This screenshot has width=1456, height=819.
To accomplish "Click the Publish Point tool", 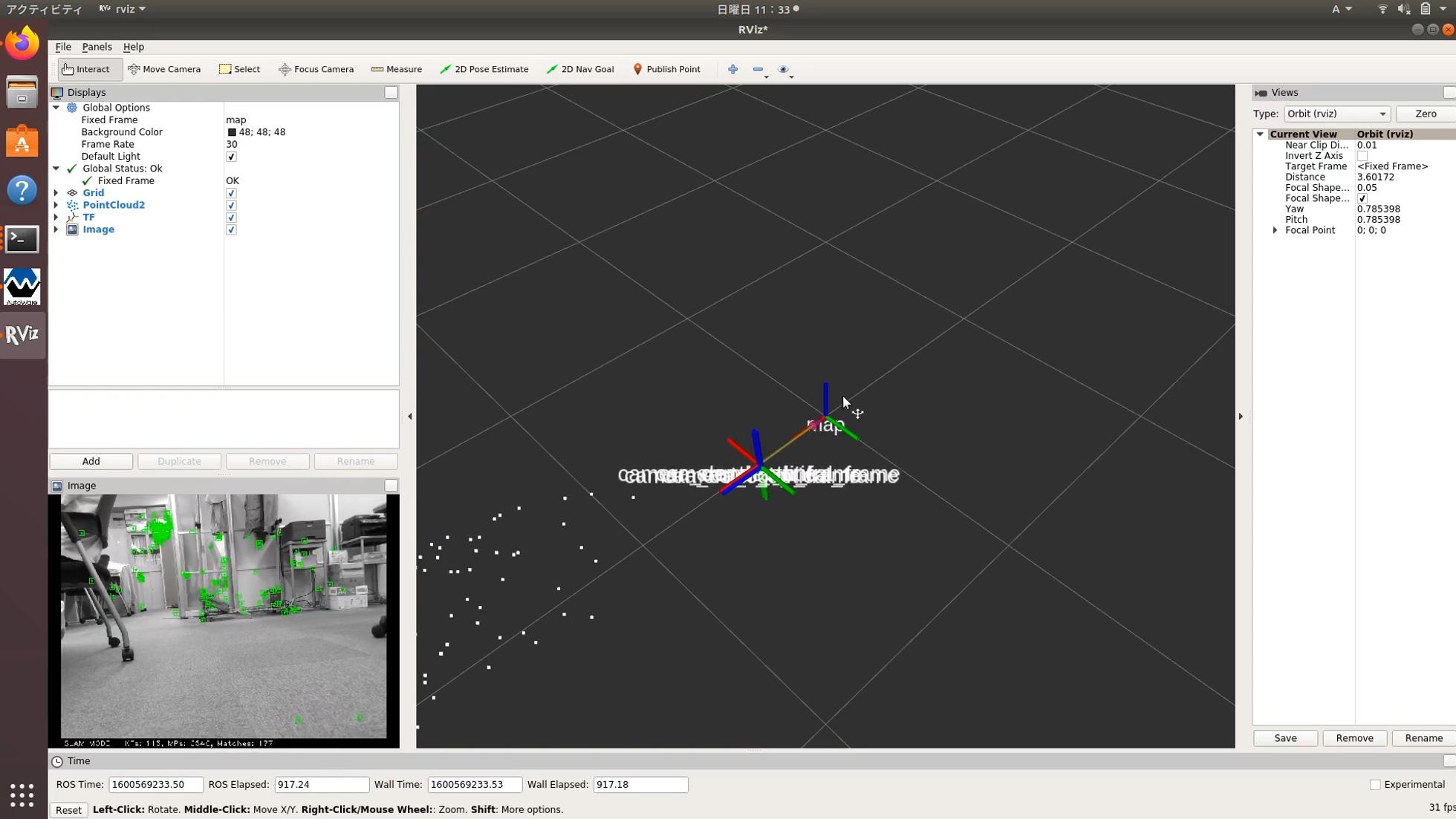I will tap(666, 69).
